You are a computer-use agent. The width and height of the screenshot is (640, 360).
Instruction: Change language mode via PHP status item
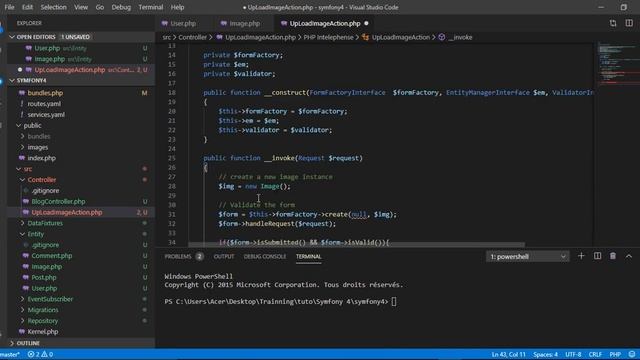615,355
